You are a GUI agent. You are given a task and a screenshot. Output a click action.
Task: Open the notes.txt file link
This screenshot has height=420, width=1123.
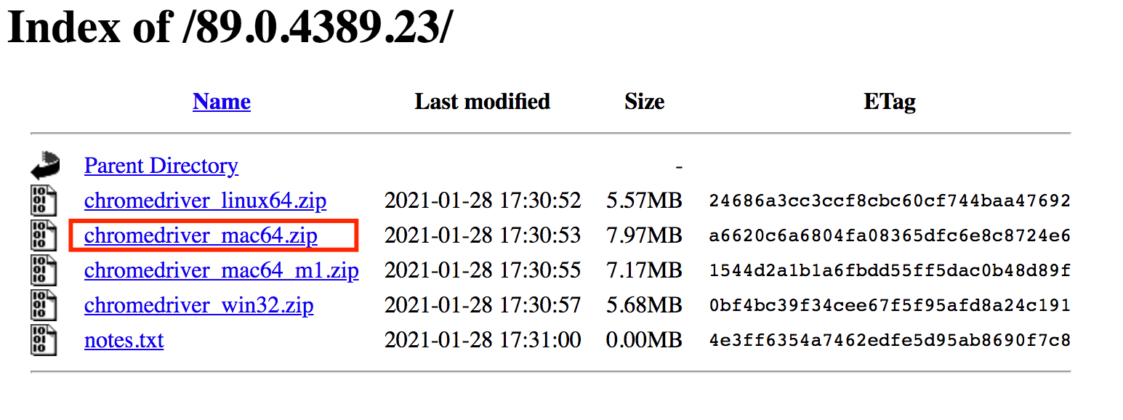[x=124, y=340]
